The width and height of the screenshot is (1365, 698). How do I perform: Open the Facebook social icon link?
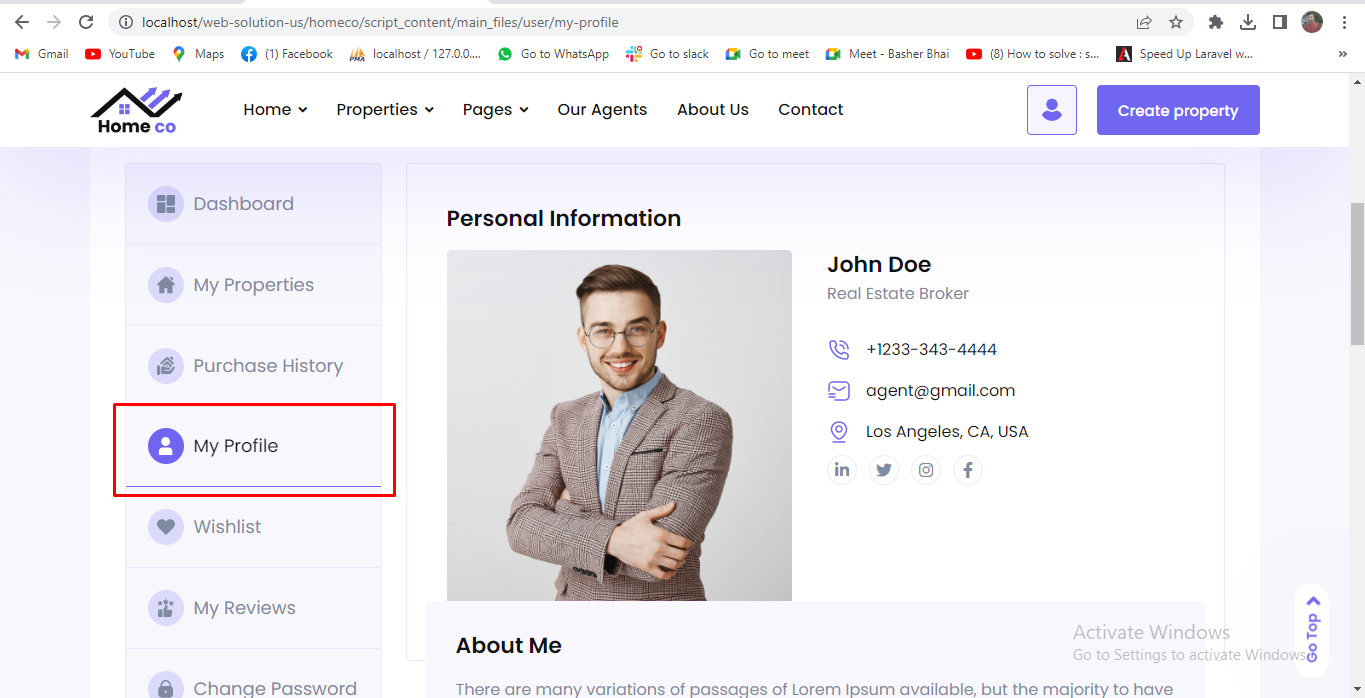coord(968,470)
